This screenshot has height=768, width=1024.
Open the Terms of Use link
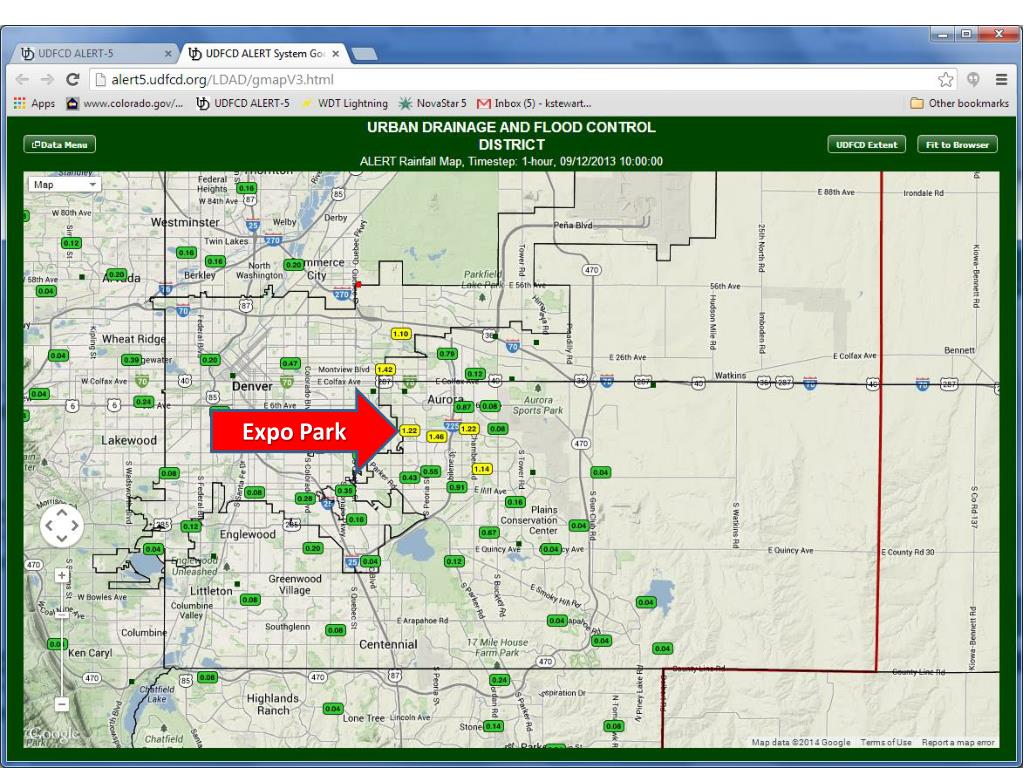click(x=886, y=742)
